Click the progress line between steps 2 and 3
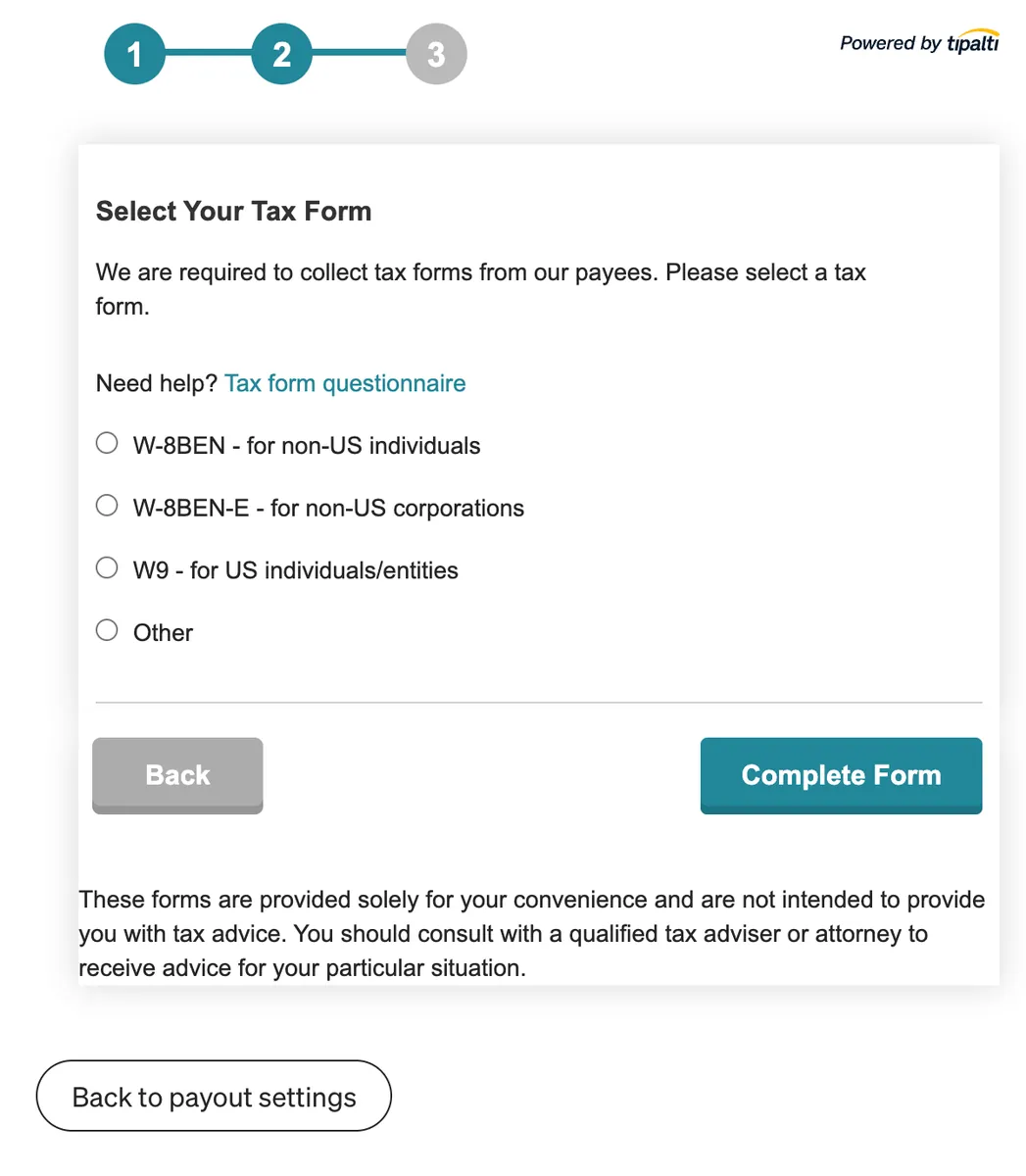 click(x=359, y=53)
